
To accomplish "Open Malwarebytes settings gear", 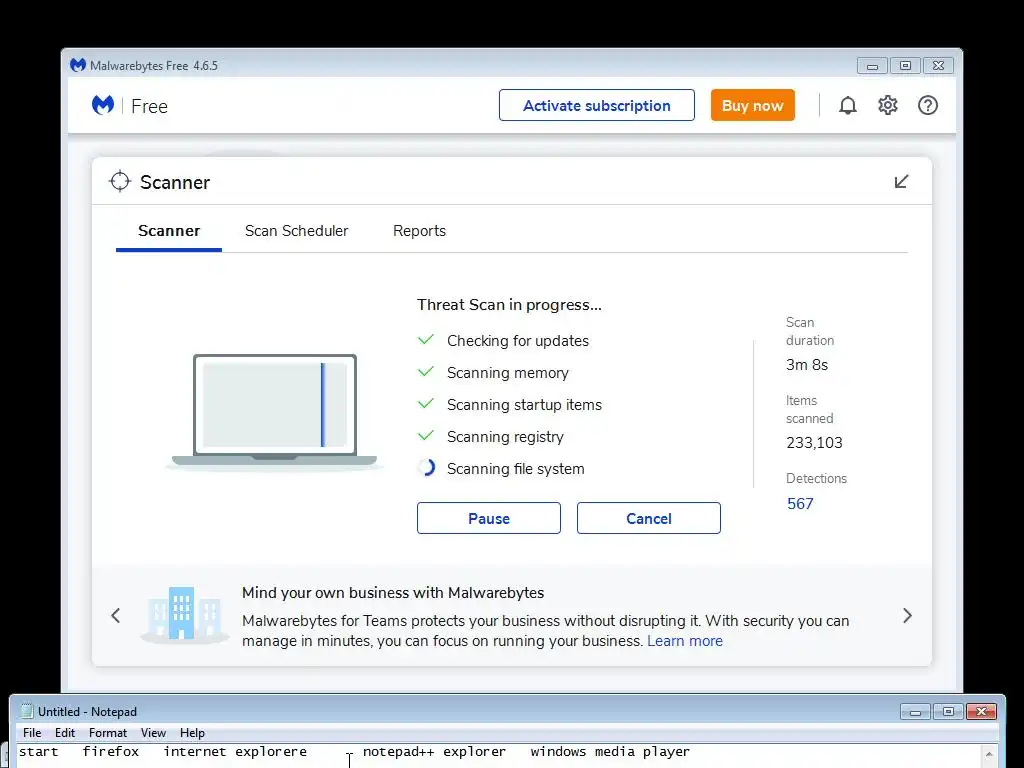I will tap(888, 105).
